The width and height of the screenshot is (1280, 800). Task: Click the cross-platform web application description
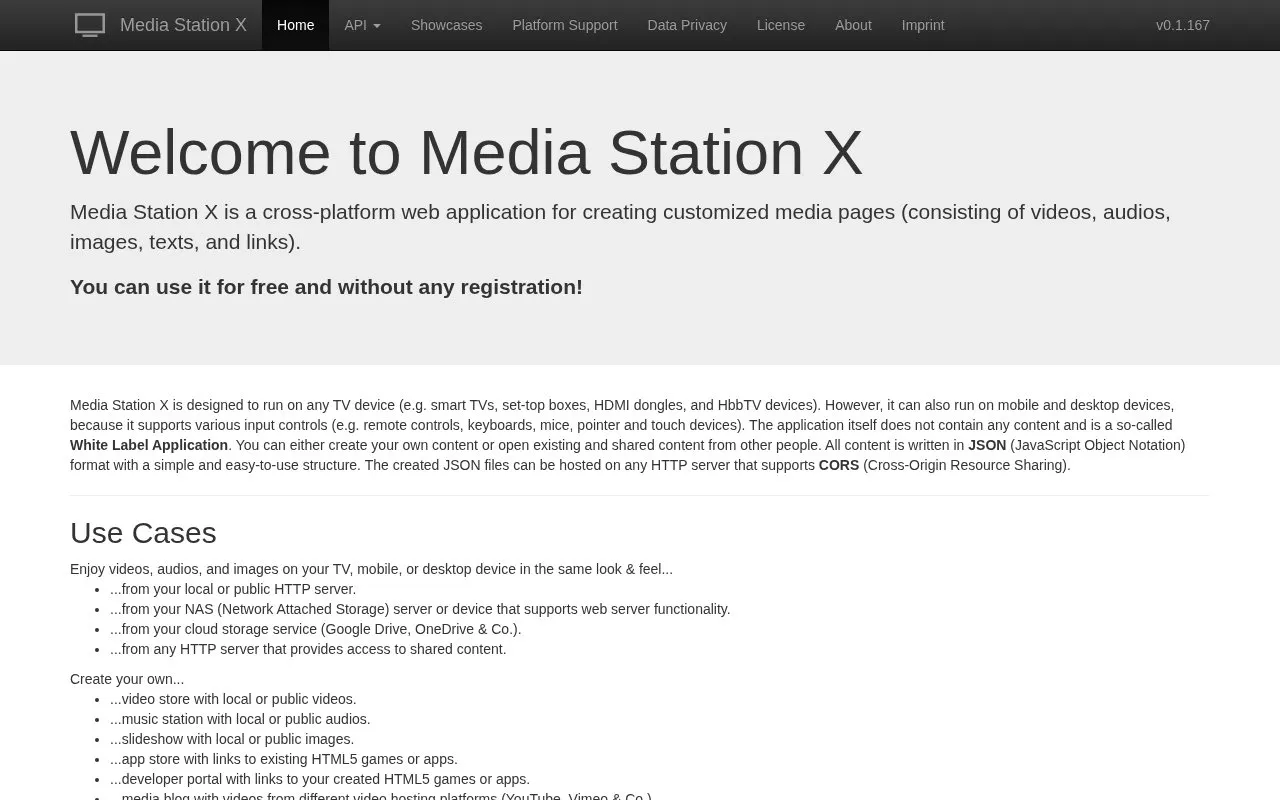tap(620, 227)
